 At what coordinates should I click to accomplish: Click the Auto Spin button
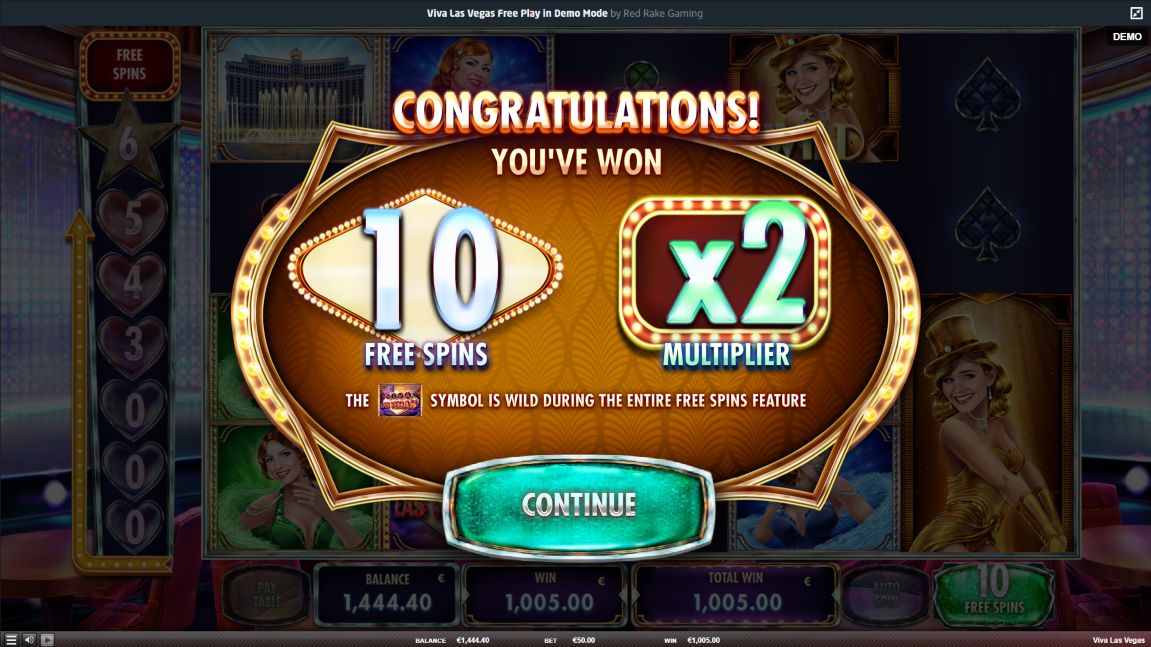(x=886, y=595)
